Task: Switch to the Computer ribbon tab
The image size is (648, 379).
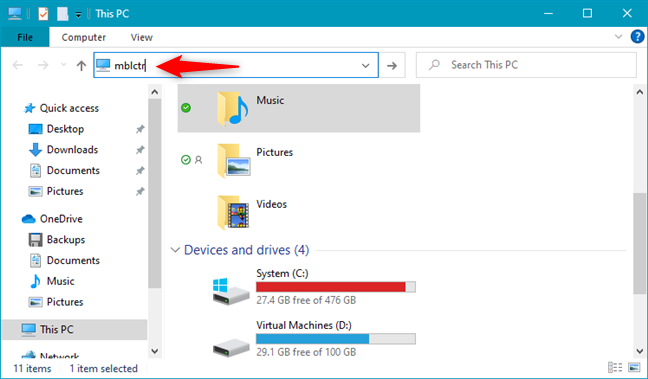Action: [x=83, y=37]
